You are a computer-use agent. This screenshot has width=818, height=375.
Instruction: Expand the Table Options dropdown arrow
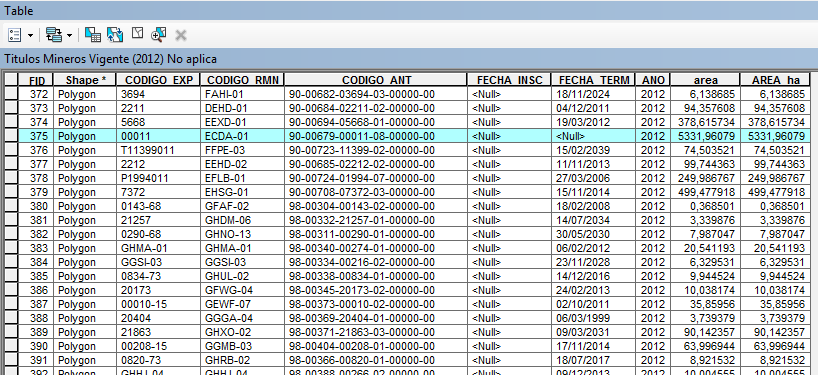pyautogui.click(x=30, y=35)
